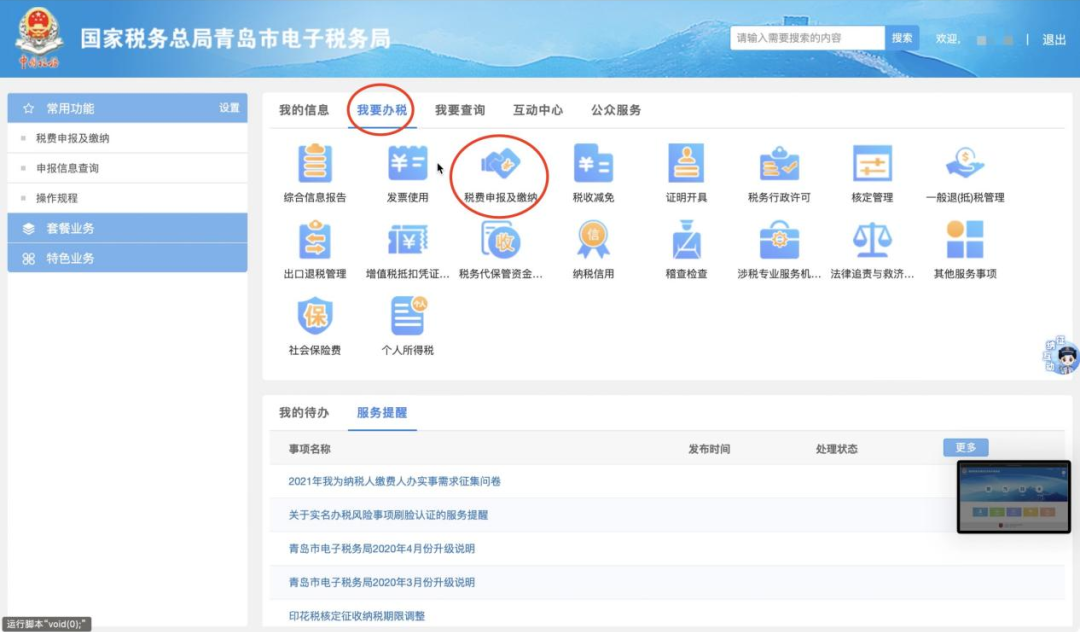
Task: Open 税收减免 tax reduction icon
Action: point(593,164)
